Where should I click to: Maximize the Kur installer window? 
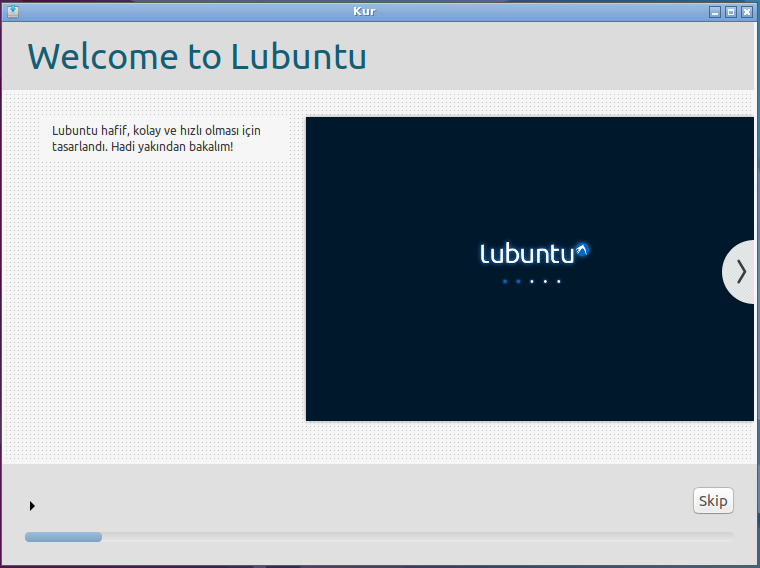[x=730, y=12]
